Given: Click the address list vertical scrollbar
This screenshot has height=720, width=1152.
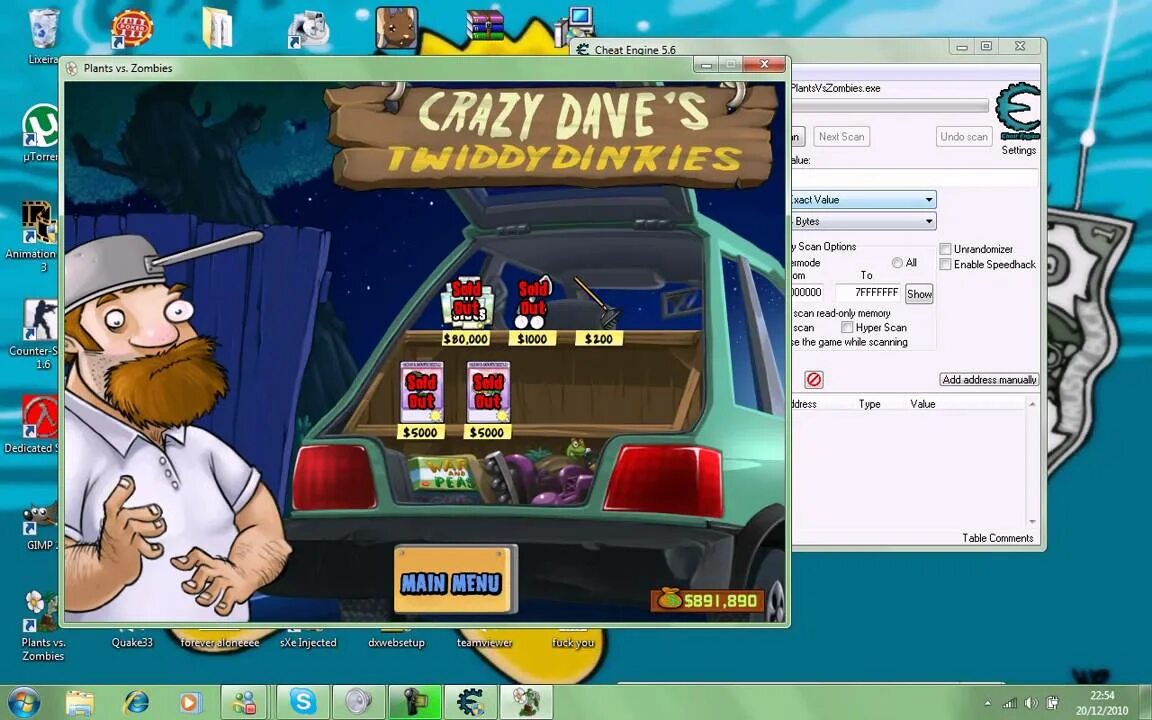Looking at the screenshot, I should pos(1032,463).
